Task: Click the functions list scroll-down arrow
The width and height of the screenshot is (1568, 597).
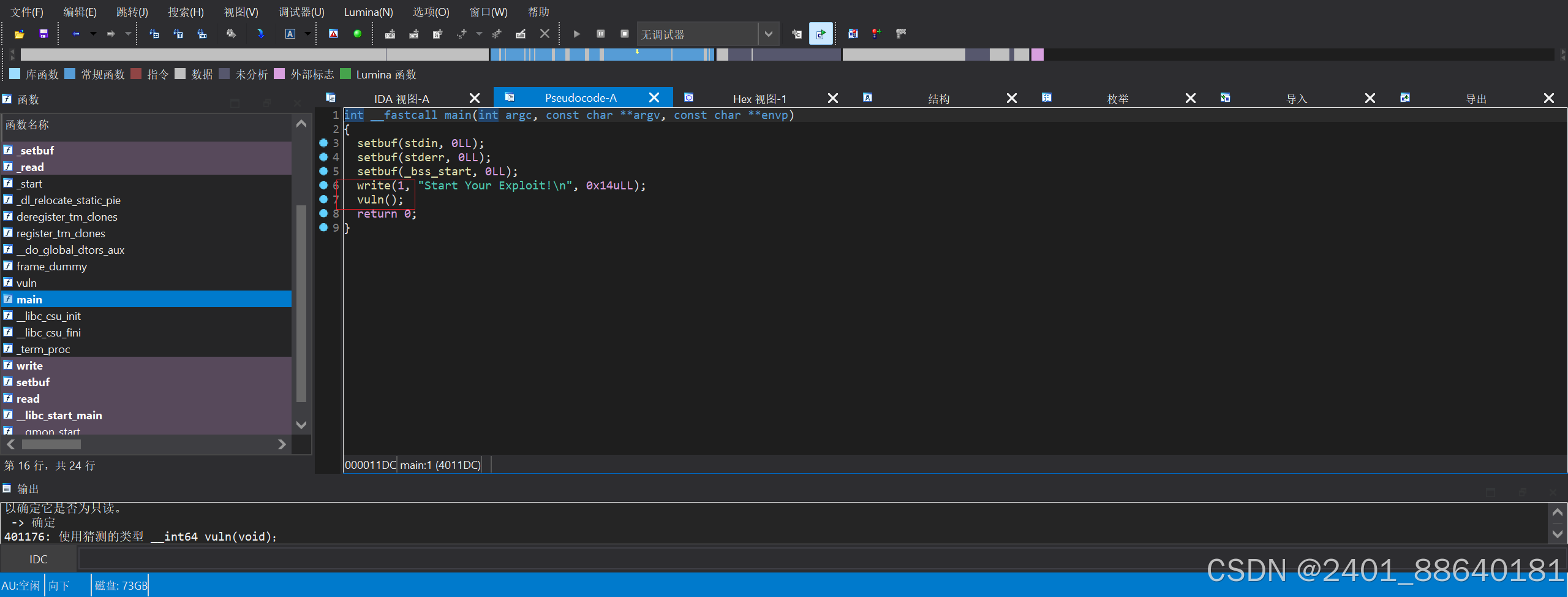Action: click(x=301, y=425)
